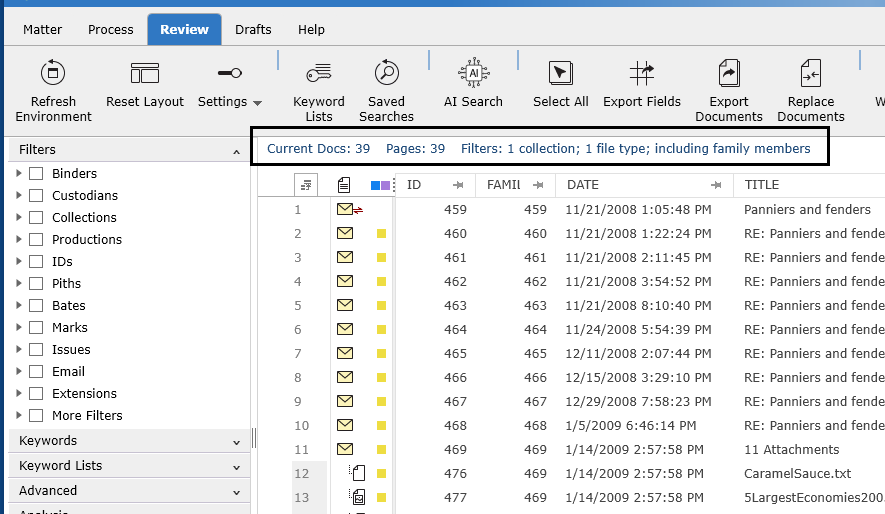The width and height of the screenshot is (885, 514).
Task: Click the text file icon for CaramelSauce.txt
Action: coord(358,472)
